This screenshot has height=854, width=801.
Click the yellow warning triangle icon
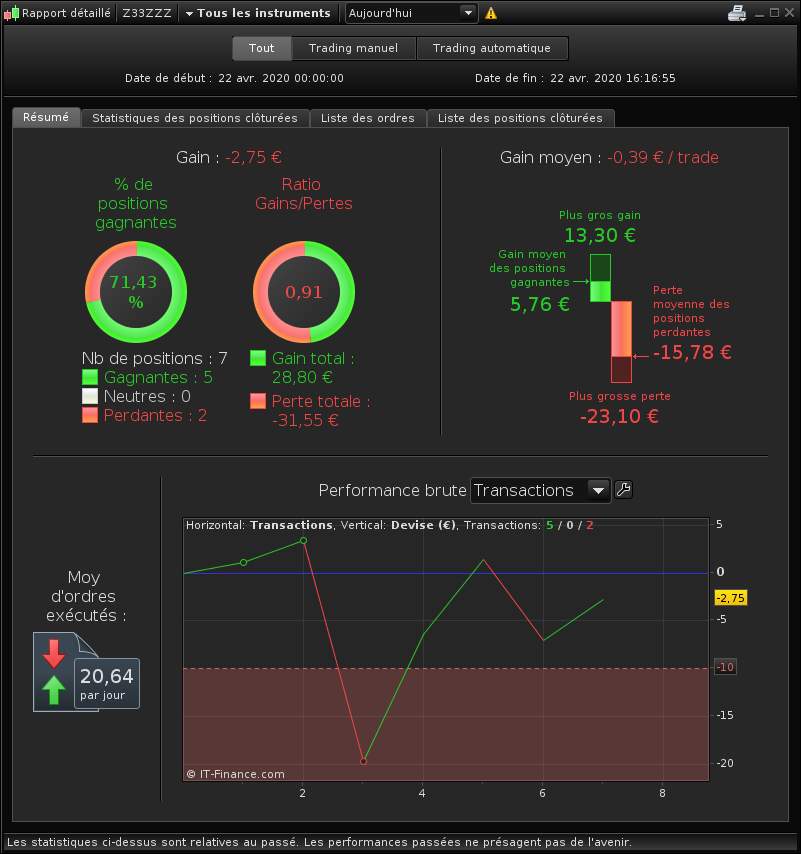pos(491,13)
